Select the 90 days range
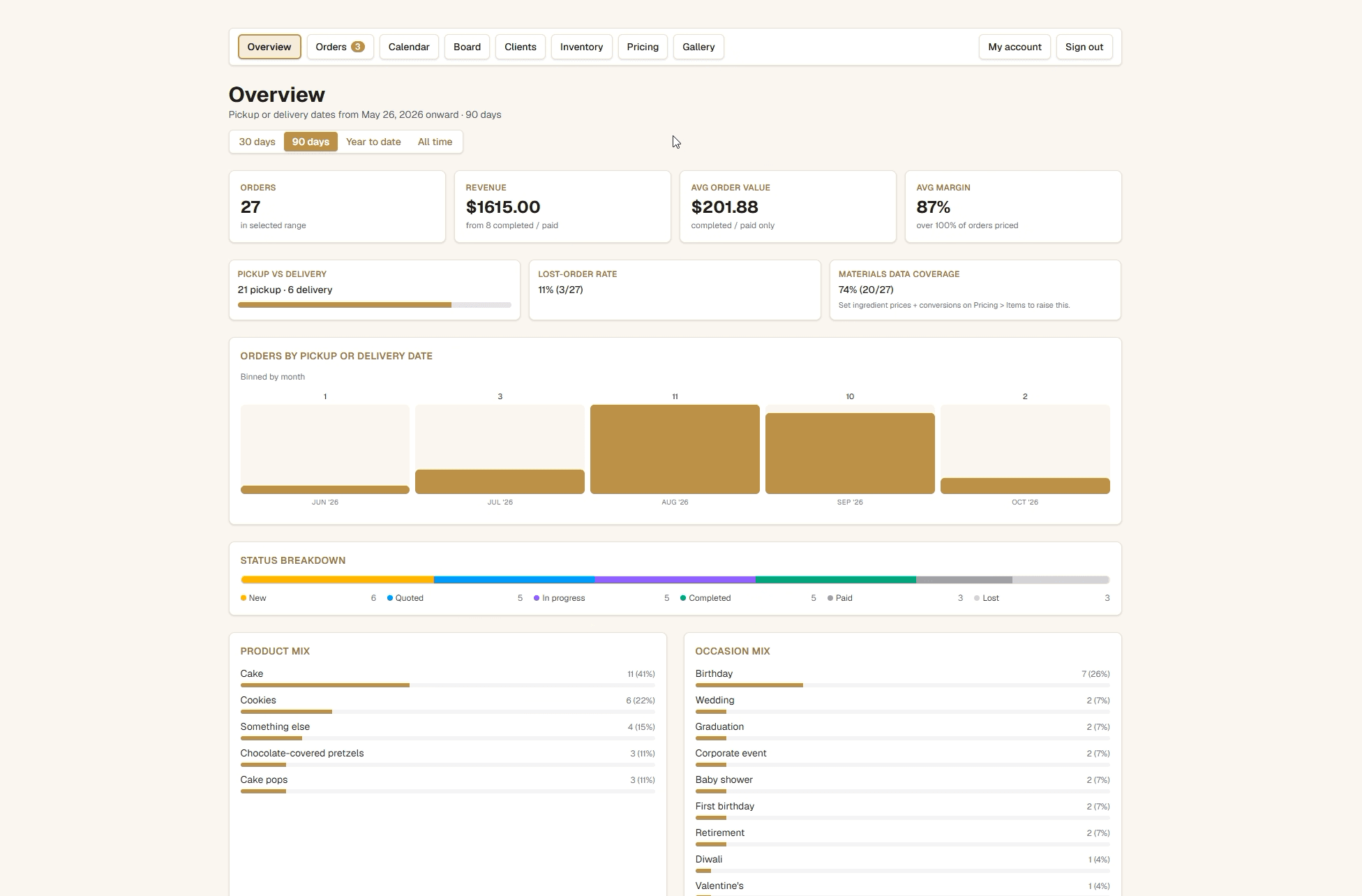 pyautogui.click(x=310, y=142)
